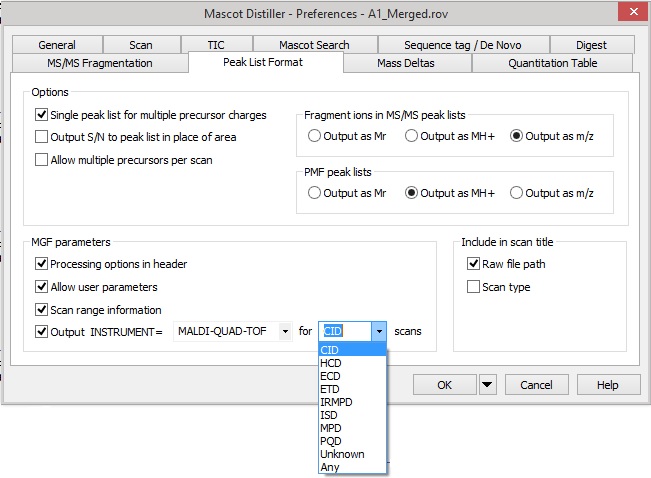This screenshot has width=651, height=478.
Task: Open the Digest tab
Action: tap(591, 45)
